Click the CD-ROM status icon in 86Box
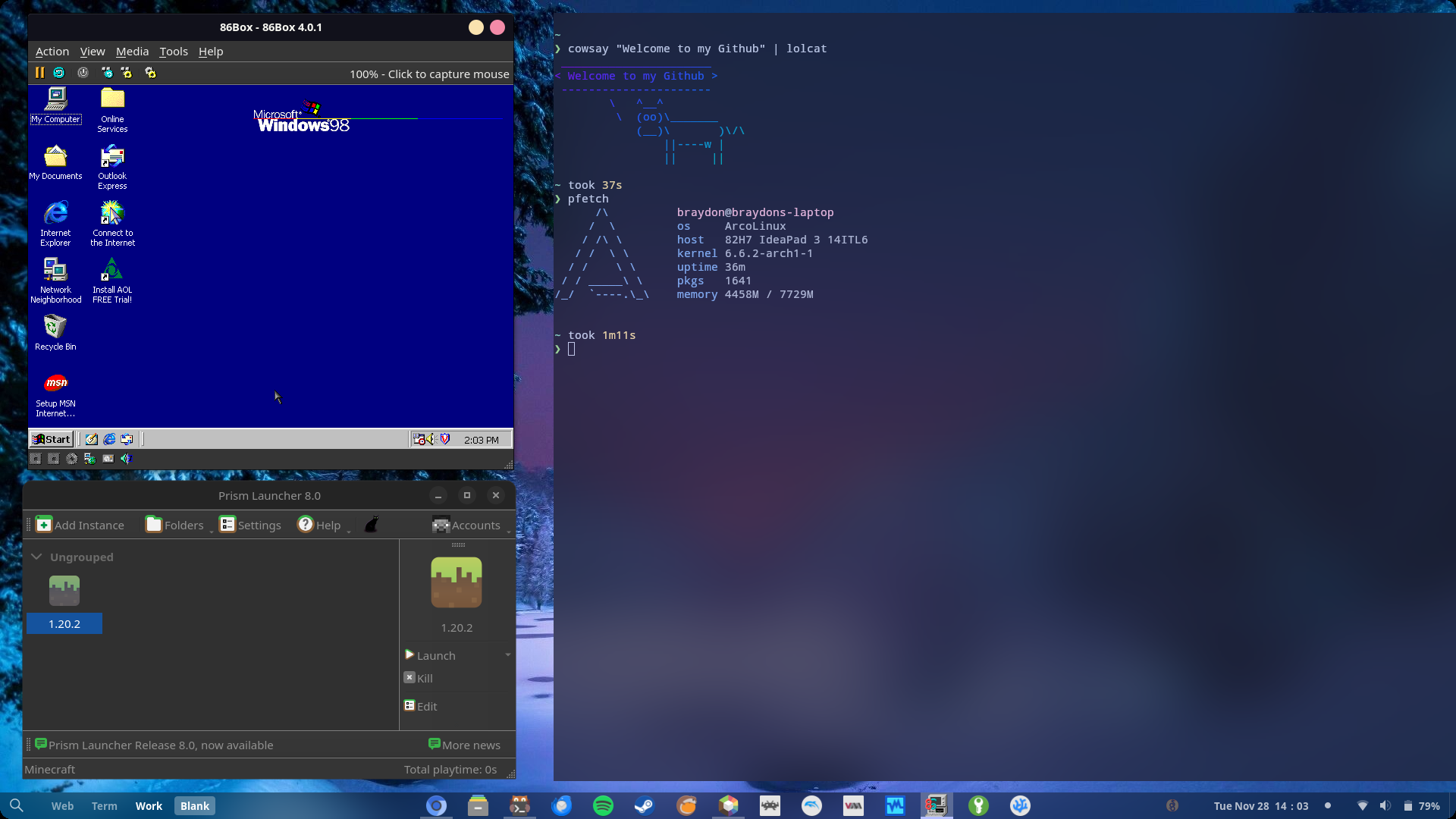Screen dimensions: 1456x819 point(71,459)
